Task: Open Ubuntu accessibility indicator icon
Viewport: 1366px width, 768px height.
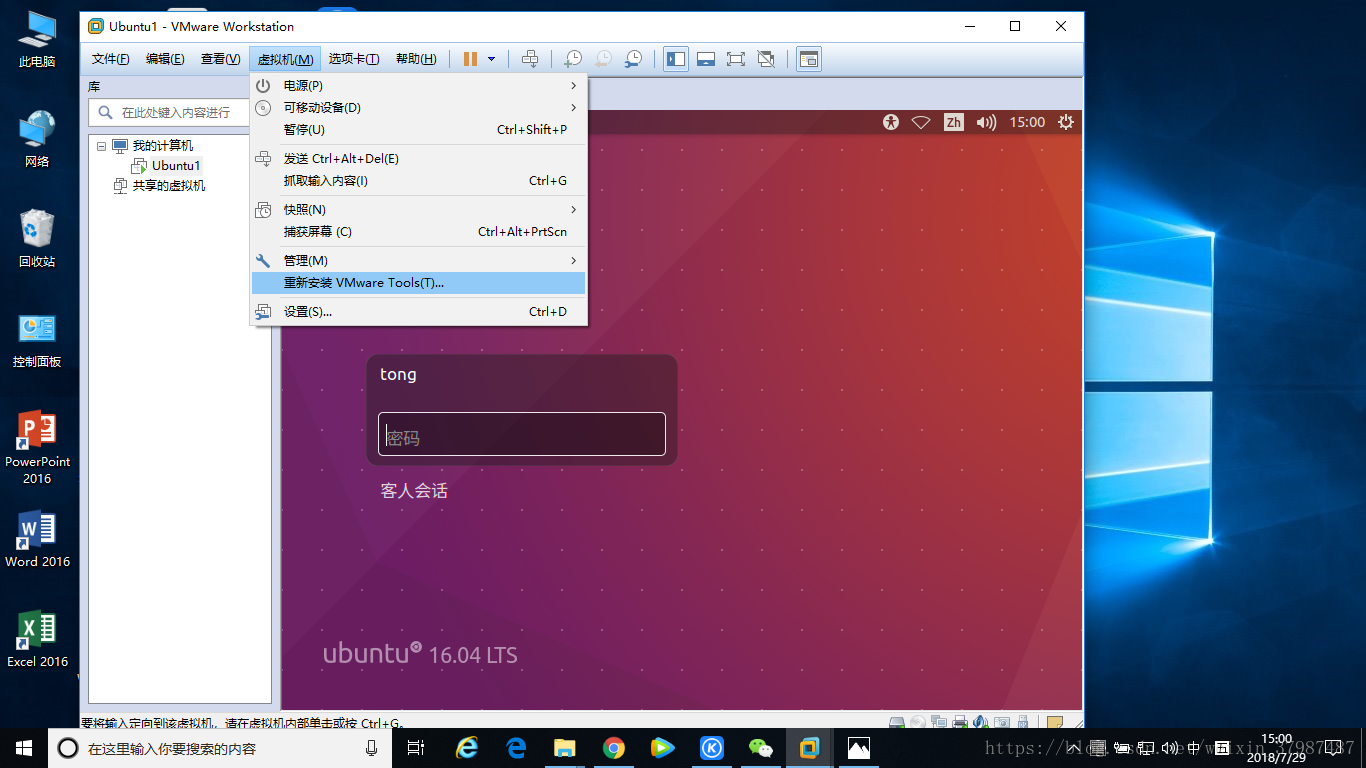Action: [891, 122]
